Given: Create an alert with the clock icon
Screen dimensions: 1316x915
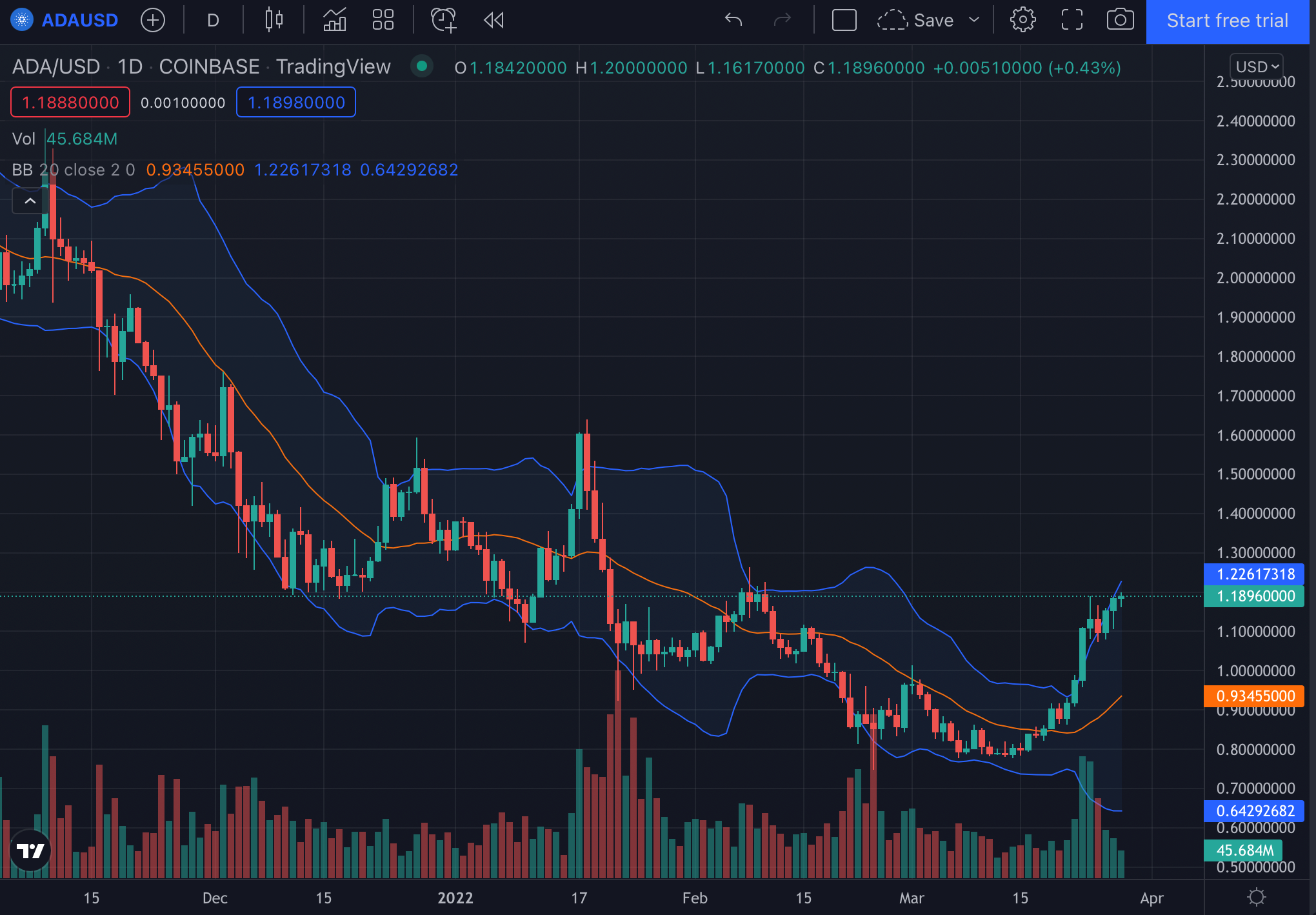Looking at the screenshot, I should 444,21.
